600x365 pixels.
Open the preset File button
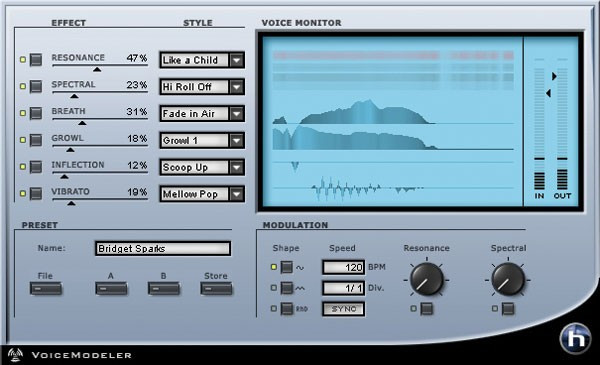pyautogui.click(x=46, y=288)
